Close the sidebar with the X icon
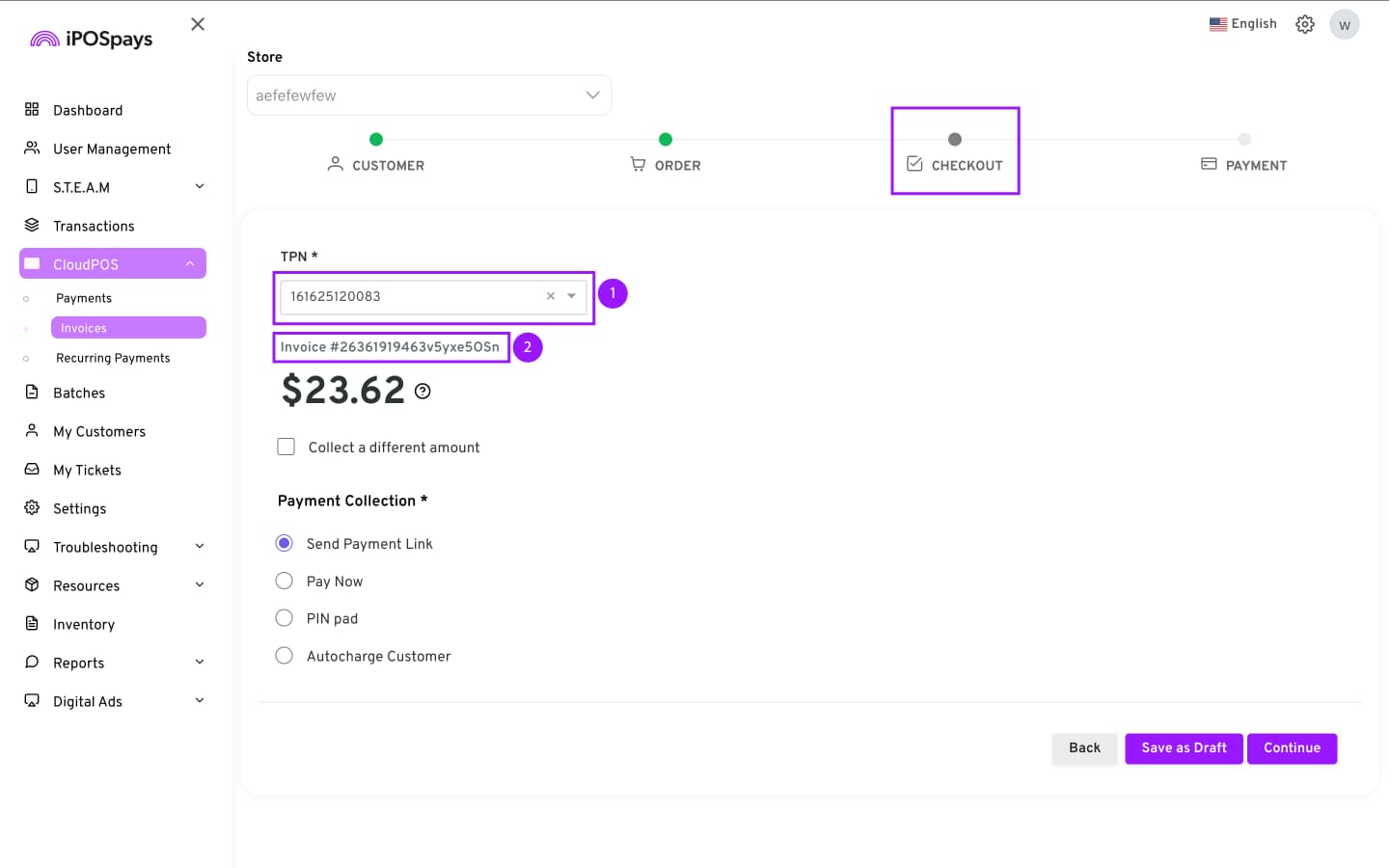This screenshot has width=1390, height=868. click(x=198, y=24)
